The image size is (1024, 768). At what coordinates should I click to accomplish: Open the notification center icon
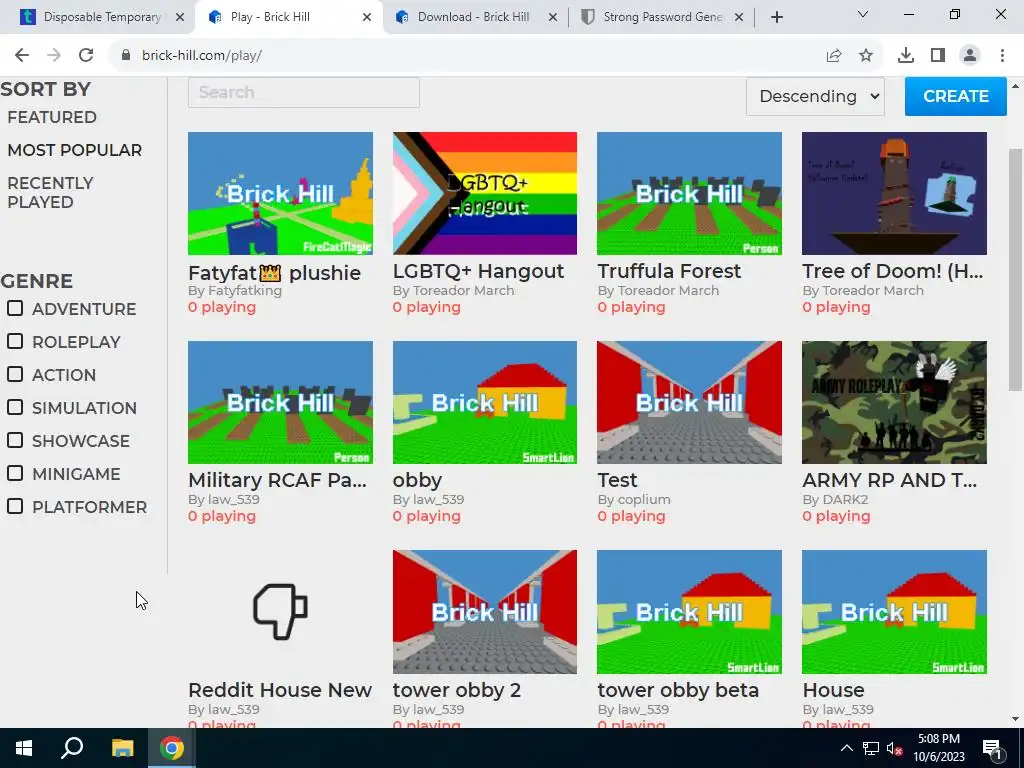[x=992, y=748]
